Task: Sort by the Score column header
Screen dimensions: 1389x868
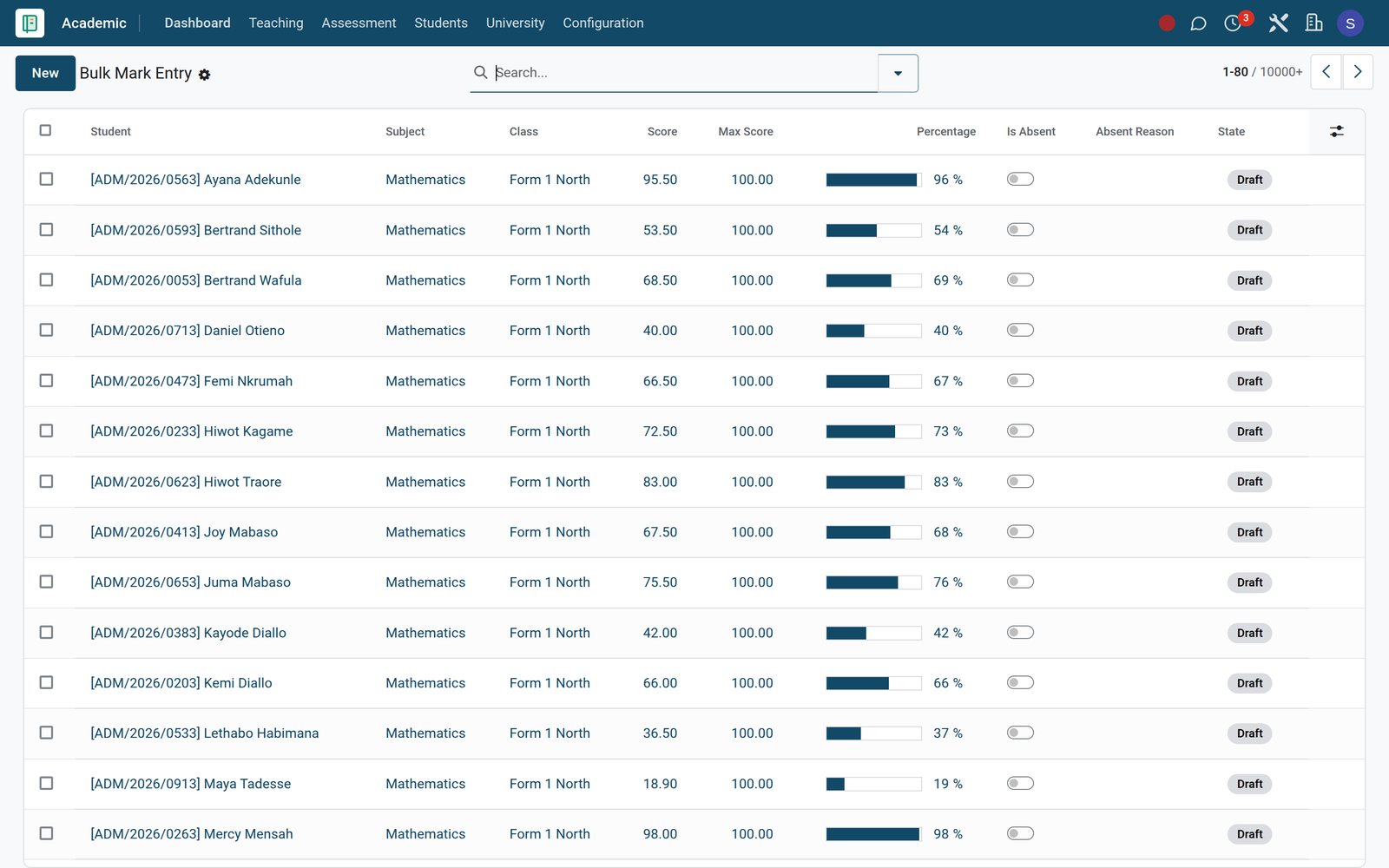Action: tap(662, 132)
